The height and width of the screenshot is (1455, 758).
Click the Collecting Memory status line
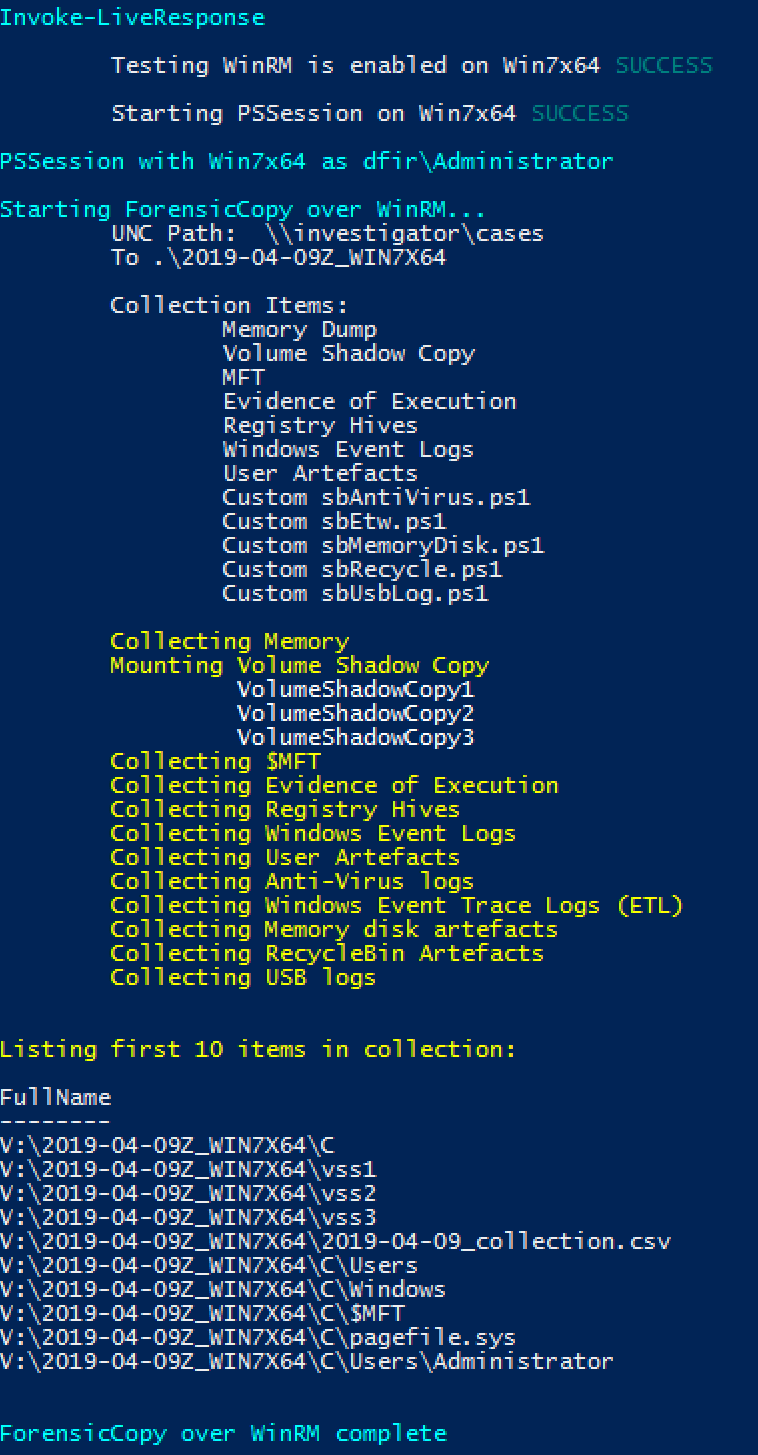[230, 642]
